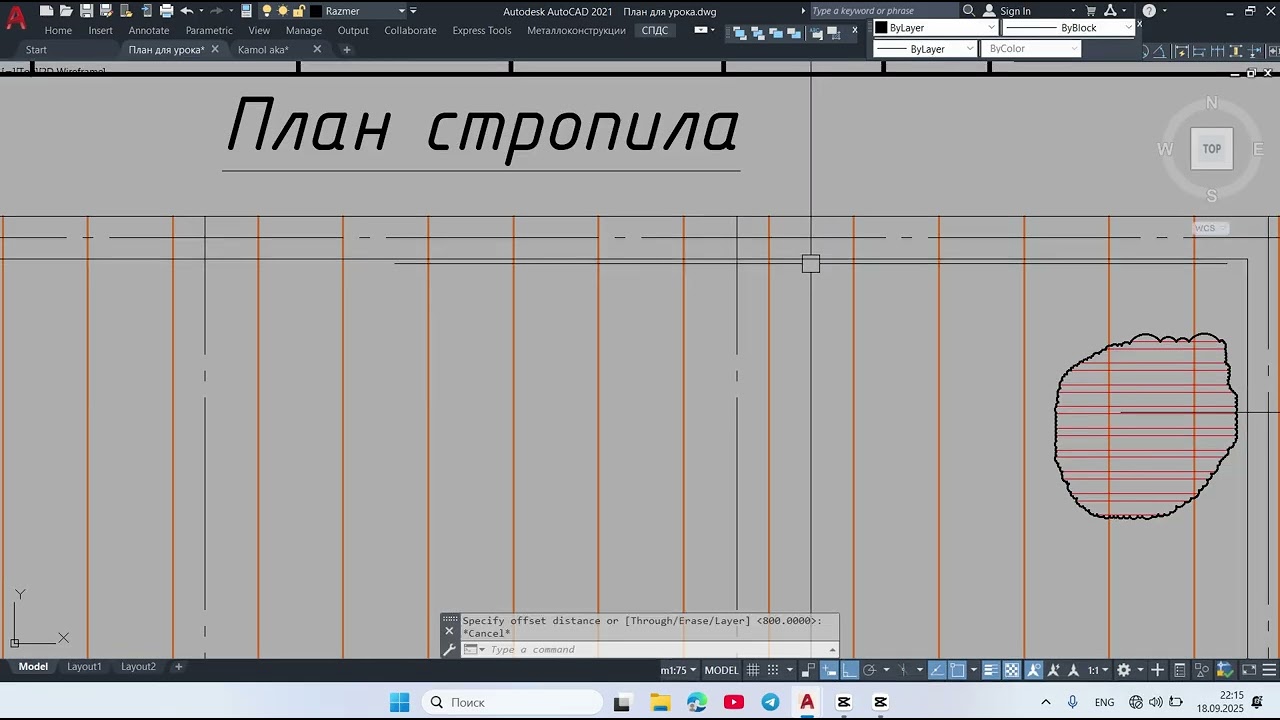Viewport: 1280px width, 720px height.
Task: Save the drawing with Save icon
Action: click(x=86, y=11)
